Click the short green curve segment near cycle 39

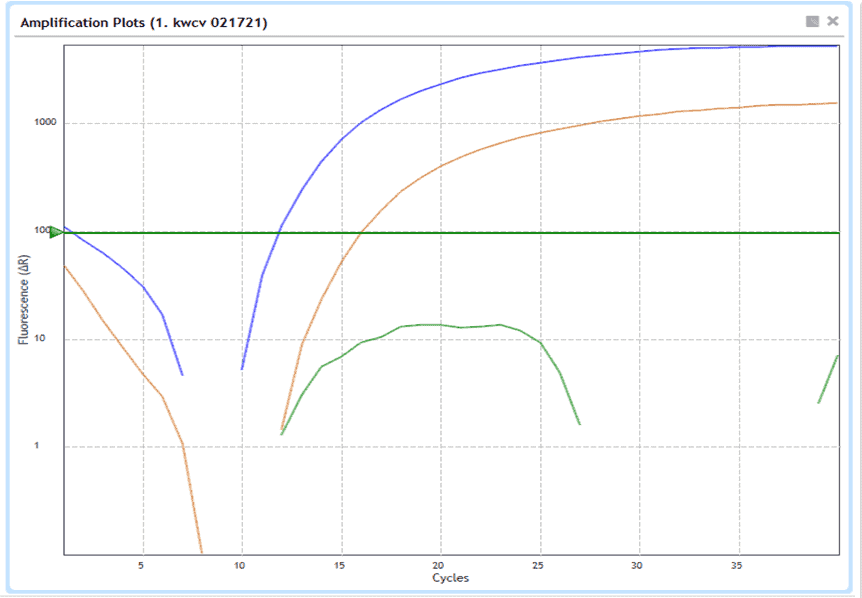pos(828,380)
